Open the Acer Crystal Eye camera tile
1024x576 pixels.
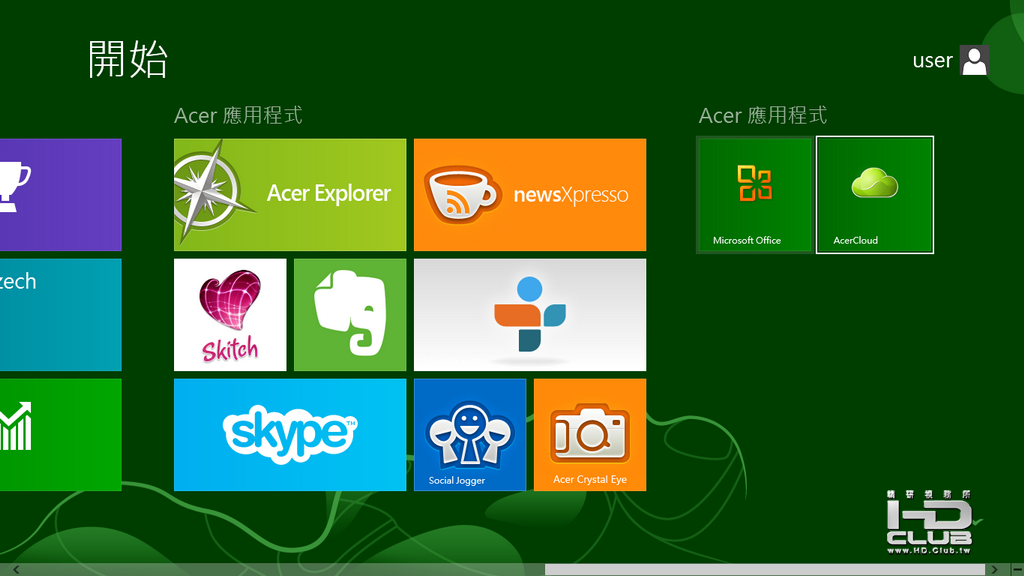click(x=590, y=435)
